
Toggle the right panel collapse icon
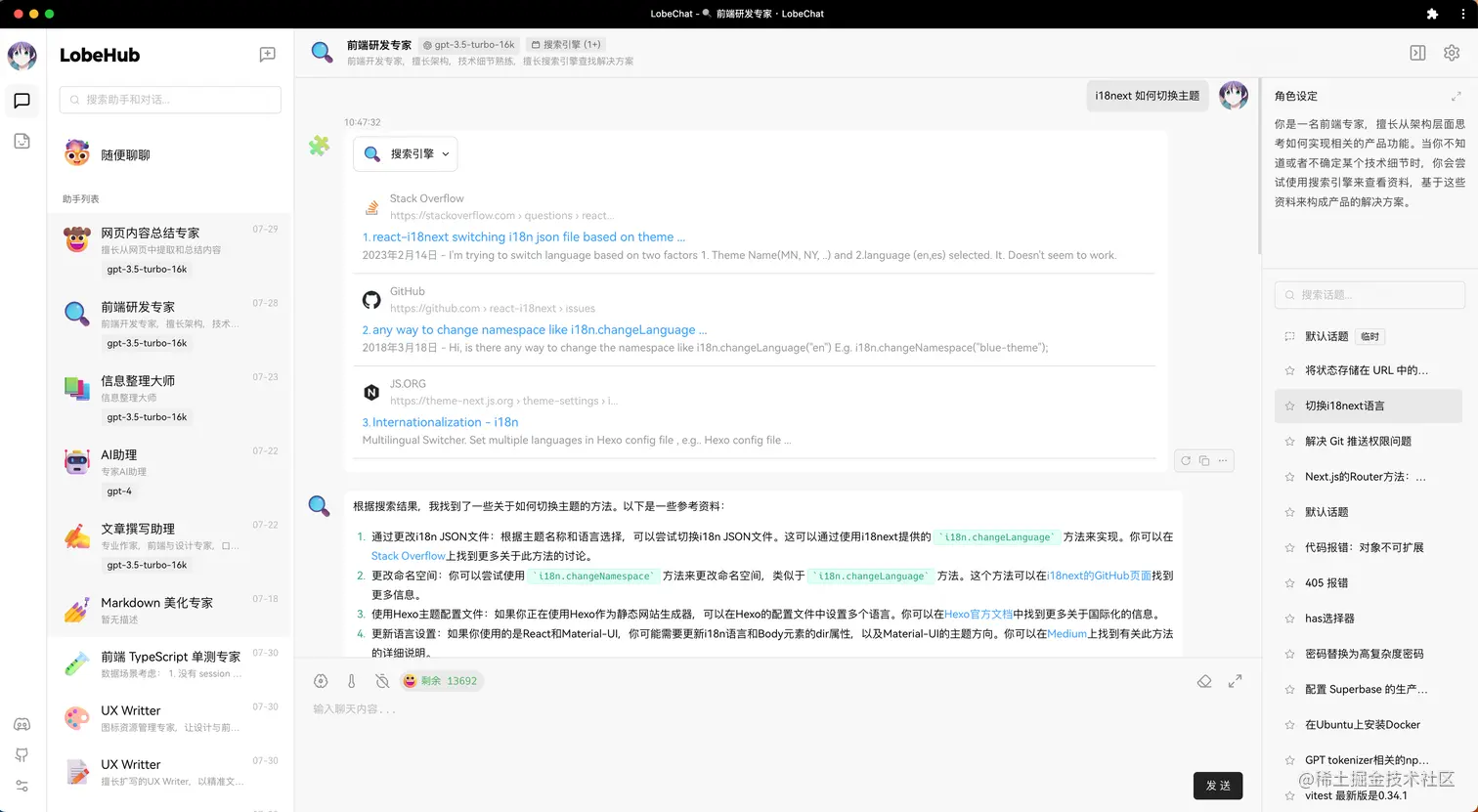tap(1417, 53)
